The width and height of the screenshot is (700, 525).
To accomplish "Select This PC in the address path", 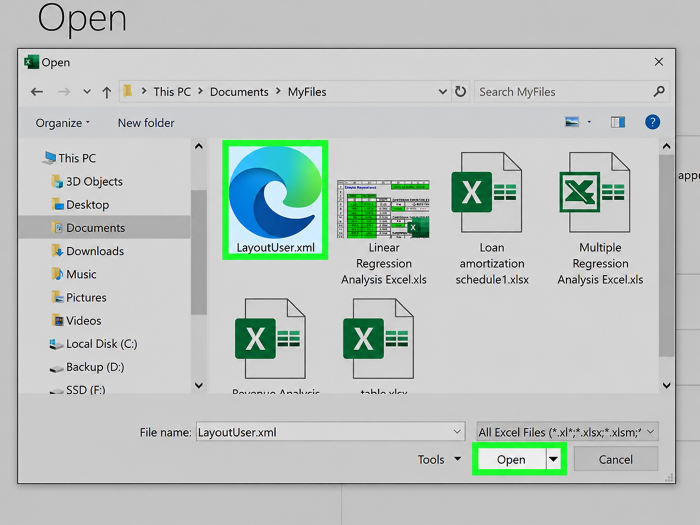I will tap(172, 92).
